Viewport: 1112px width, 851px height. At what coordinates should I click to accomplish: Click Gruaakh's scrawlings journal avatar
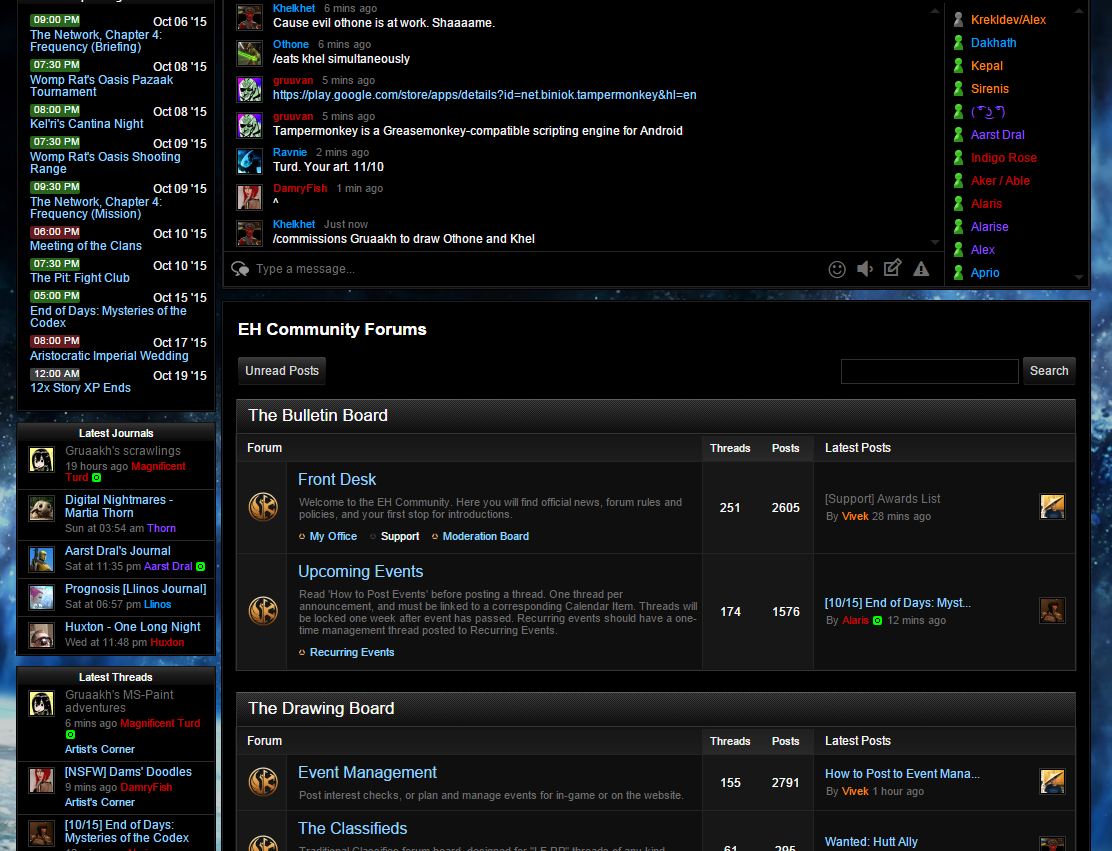[x=41, y=459]
